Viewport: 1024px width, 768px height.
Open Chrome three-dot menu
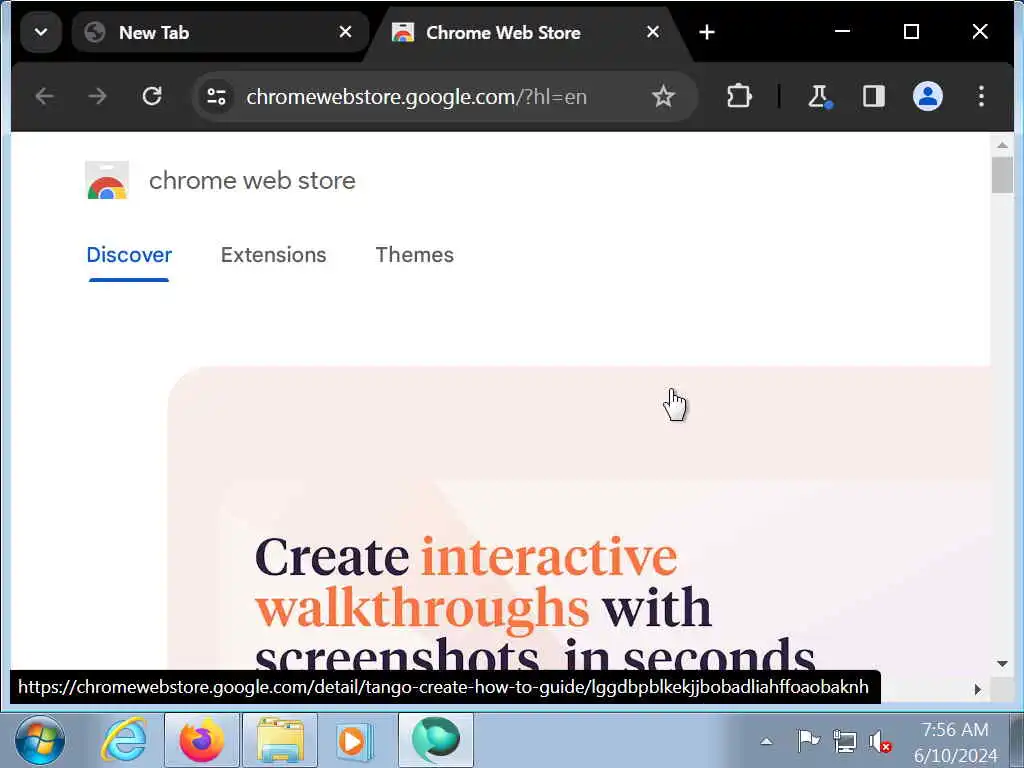coord(981,97)
